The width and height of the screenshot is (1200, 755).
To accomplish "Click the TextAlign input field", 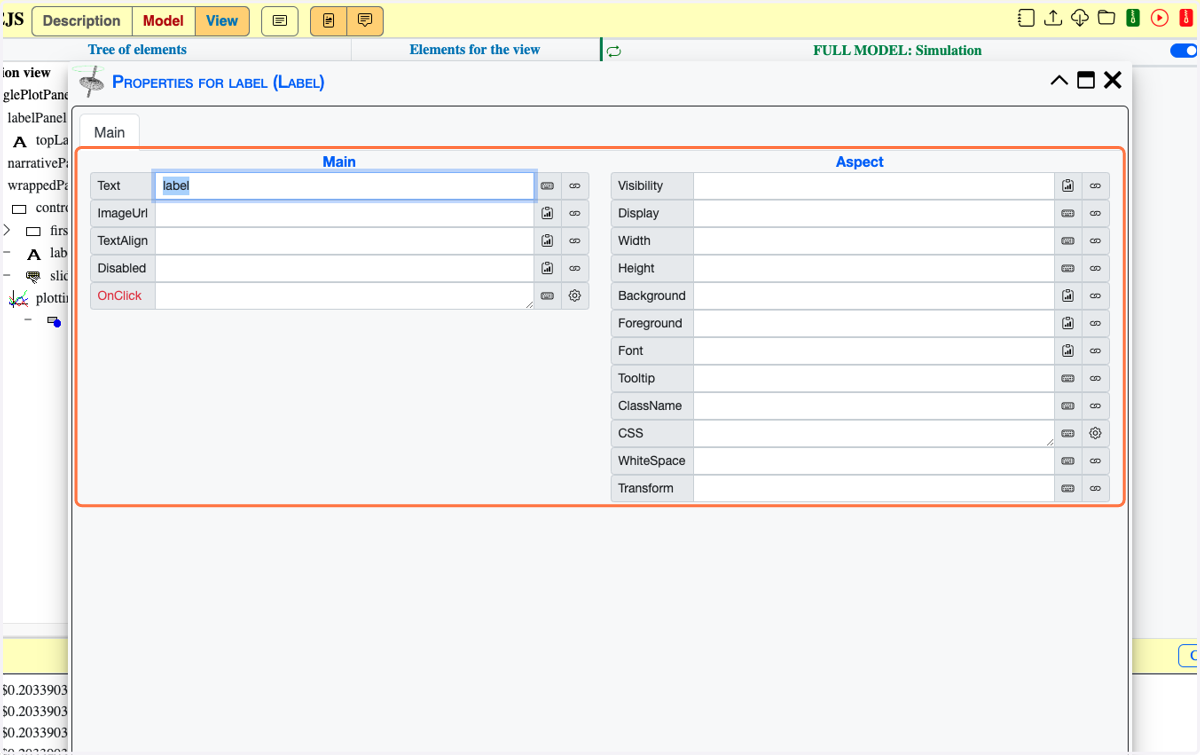I will [345, 241].
